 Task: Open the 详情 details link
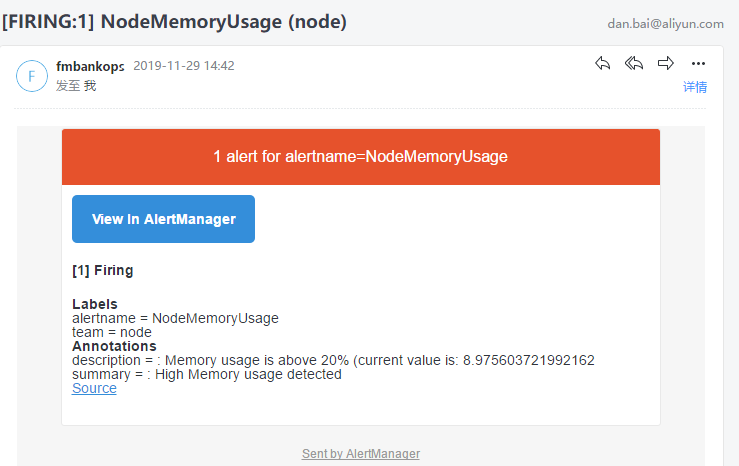tap(695, 87)
